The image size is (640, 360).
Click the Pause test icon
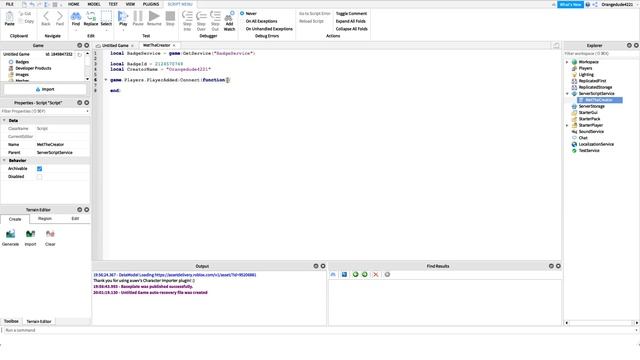coord(138,16)
